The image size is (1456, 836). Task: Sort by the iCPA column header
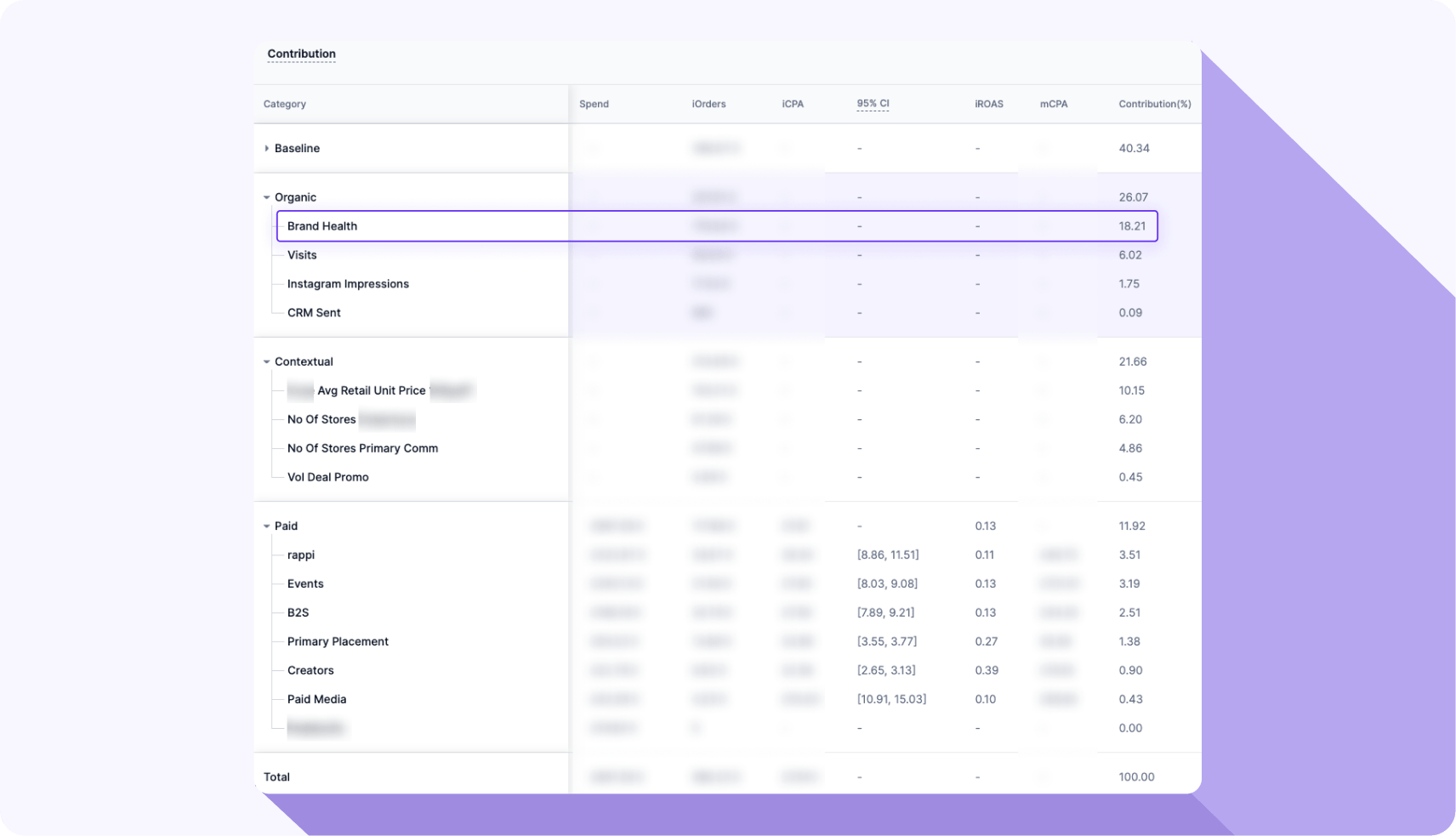tap(793, 104)
